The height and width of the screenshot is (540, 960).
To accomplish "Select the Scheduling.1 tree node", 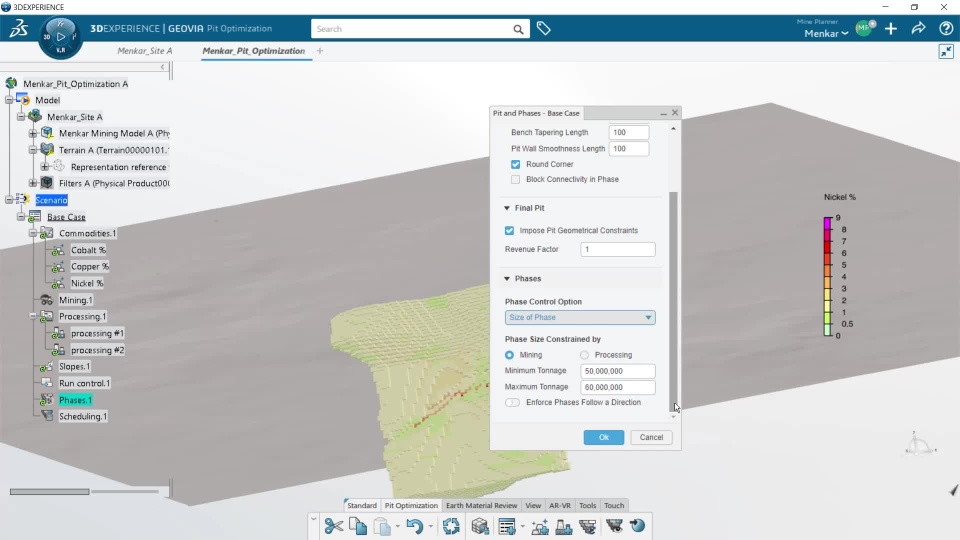I will [83, 416].
